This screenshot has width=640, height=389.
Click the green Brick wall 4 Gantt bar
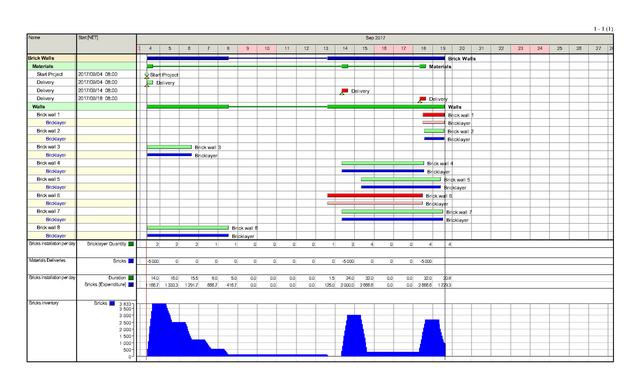pos(383,163)
